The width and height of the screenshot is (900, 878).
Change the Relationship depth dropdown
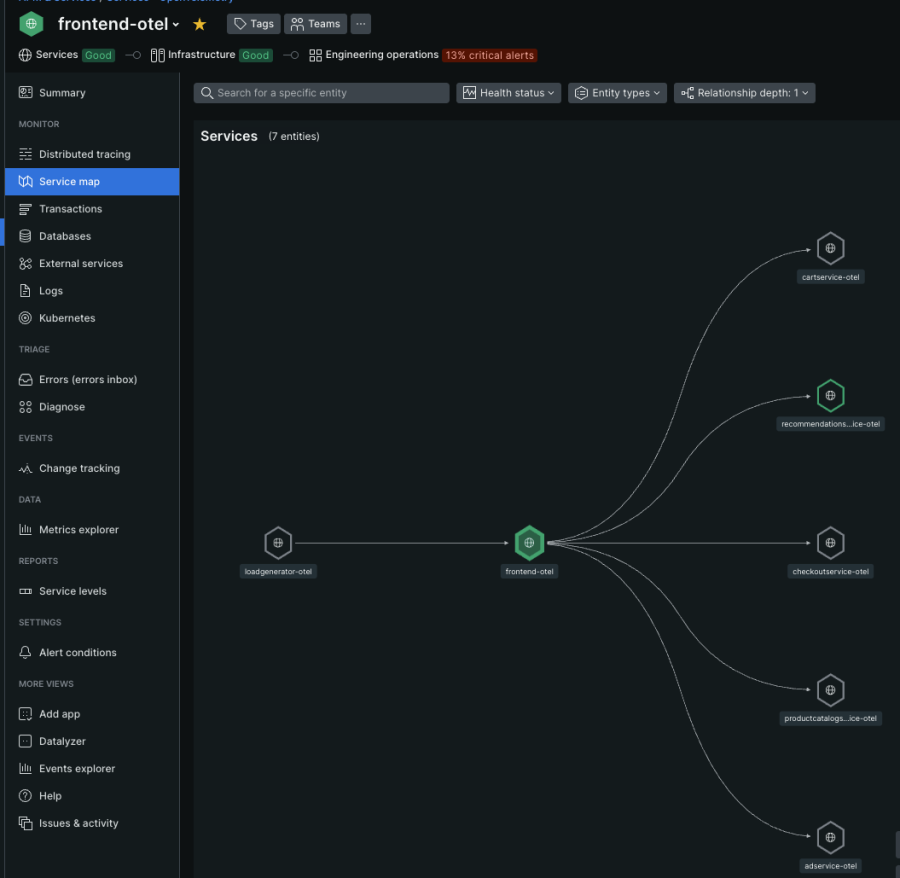[745, 93]
